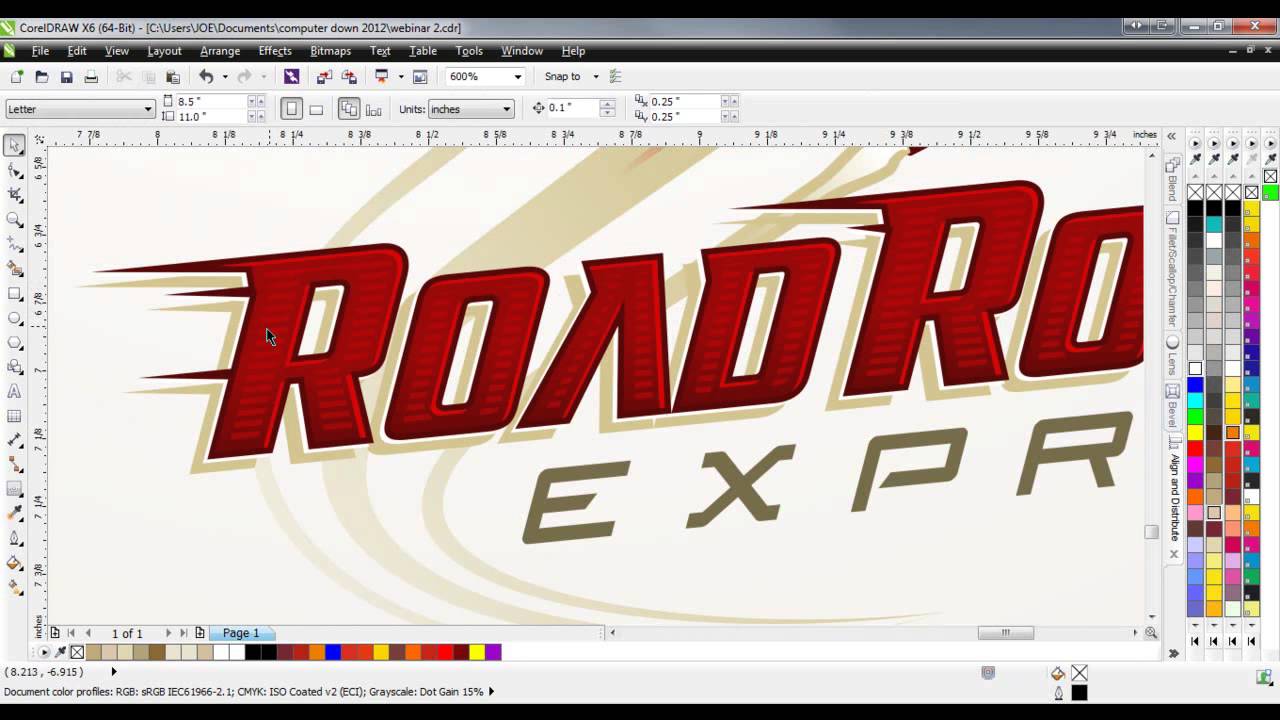
Task: Click the Export icon
Action: (x=349, y=76)
